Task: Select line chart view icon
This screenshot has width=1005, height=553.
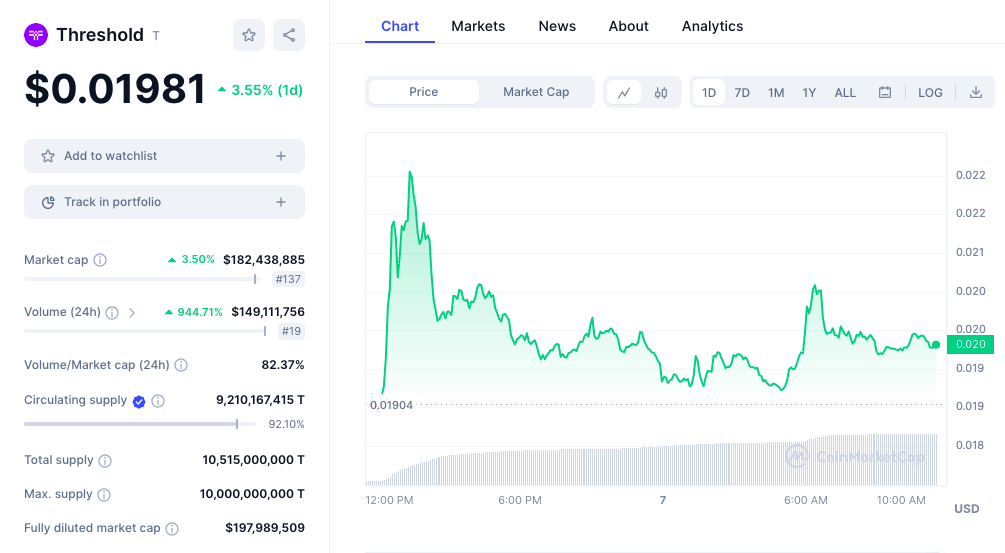Action: (624, 92)
